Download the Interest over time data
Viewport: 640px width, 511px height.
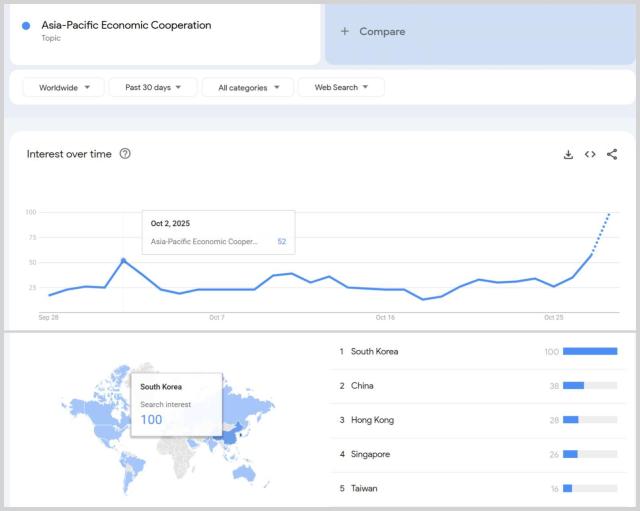click(568, 154)
